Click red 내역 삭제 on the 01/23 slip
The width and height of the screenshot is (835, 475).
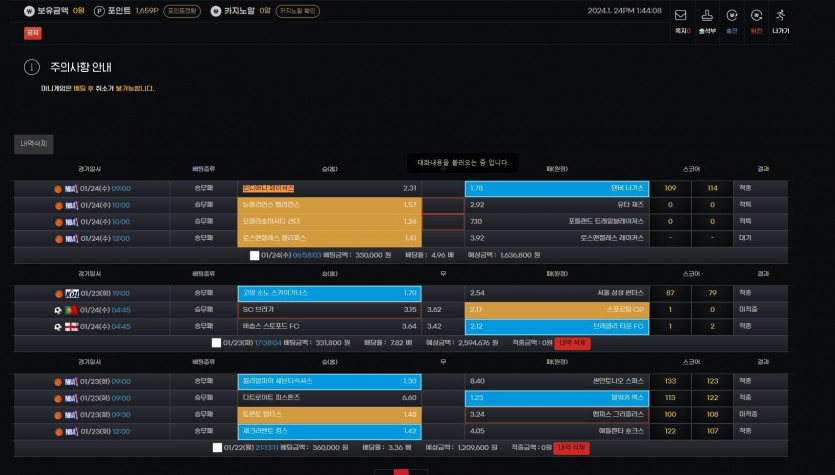(x=572, y=343)
